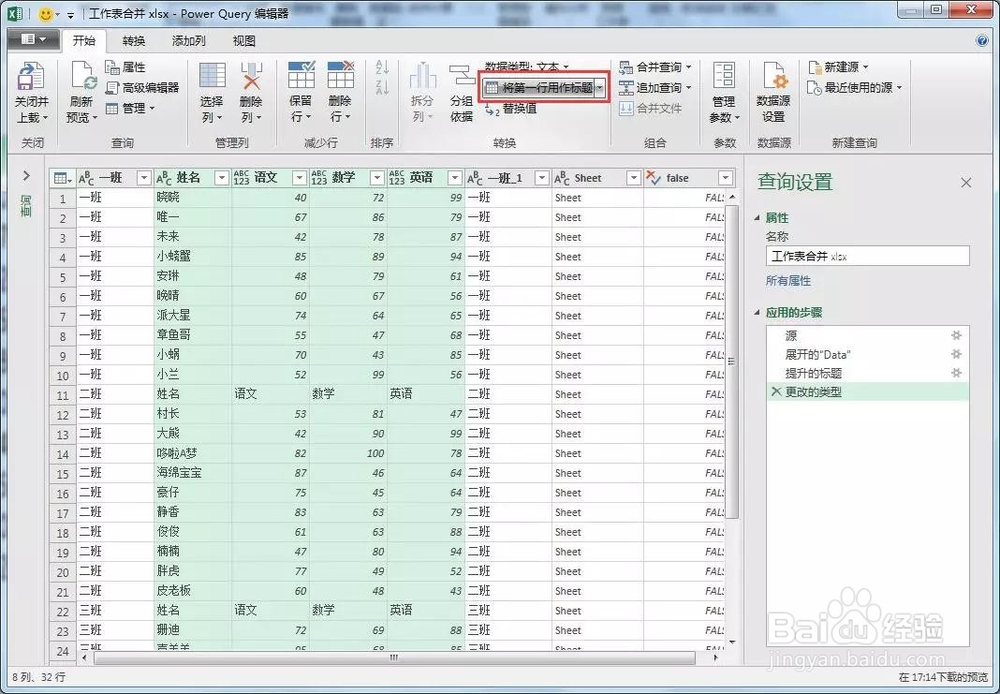This screenshot has height=694, width=1000.
Task: Click gear icon beside 源 step
Action: click(x=956, y=336)
